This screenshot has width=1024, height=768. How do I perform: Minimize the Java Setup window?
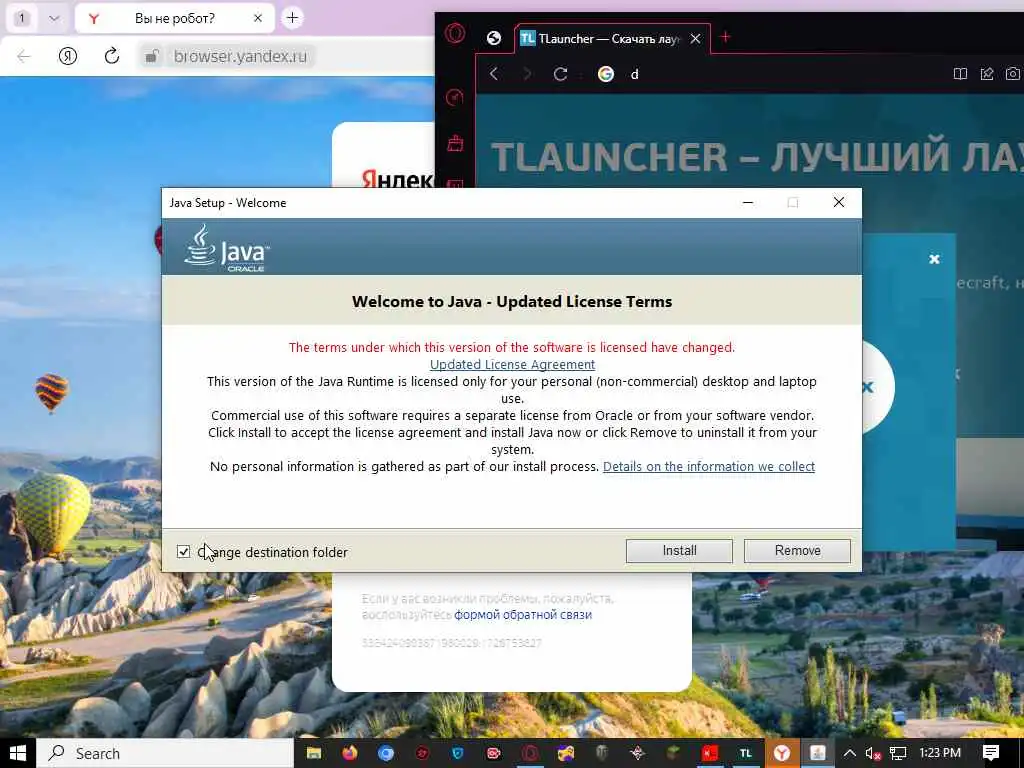748,202
